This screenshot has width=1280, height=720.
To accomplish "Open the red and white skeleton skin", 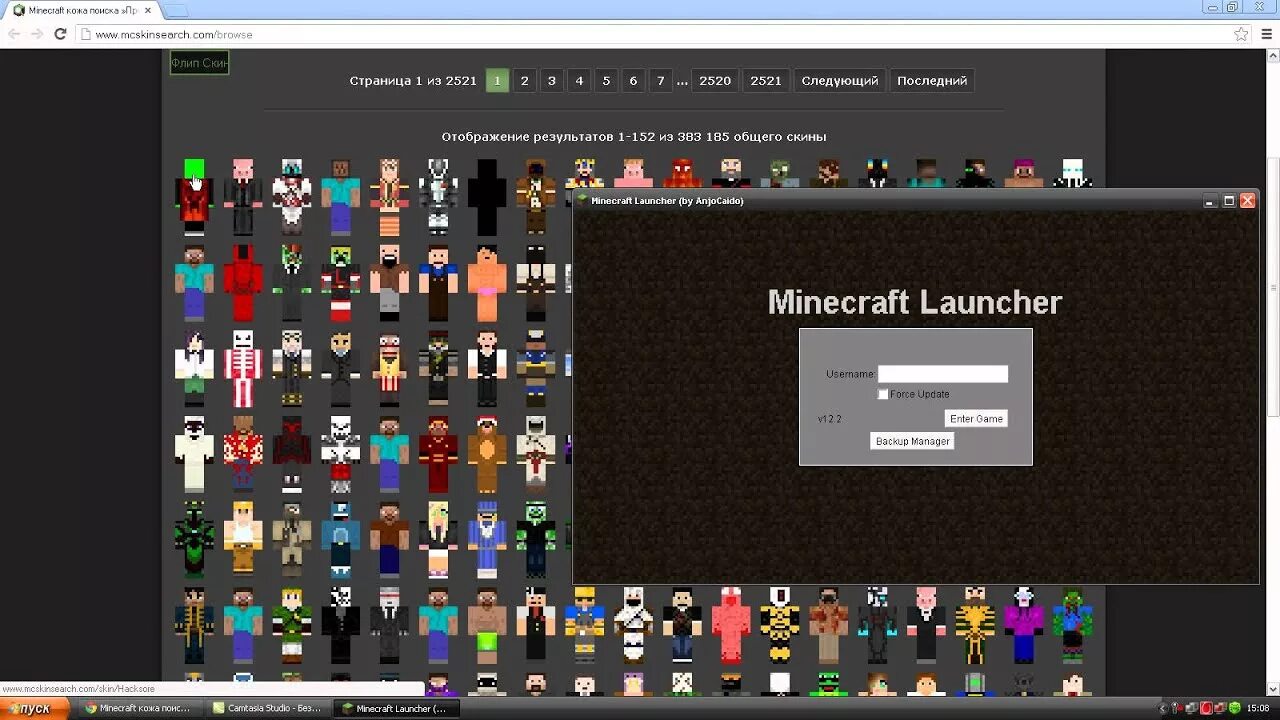I will click(x=243, y=369).
